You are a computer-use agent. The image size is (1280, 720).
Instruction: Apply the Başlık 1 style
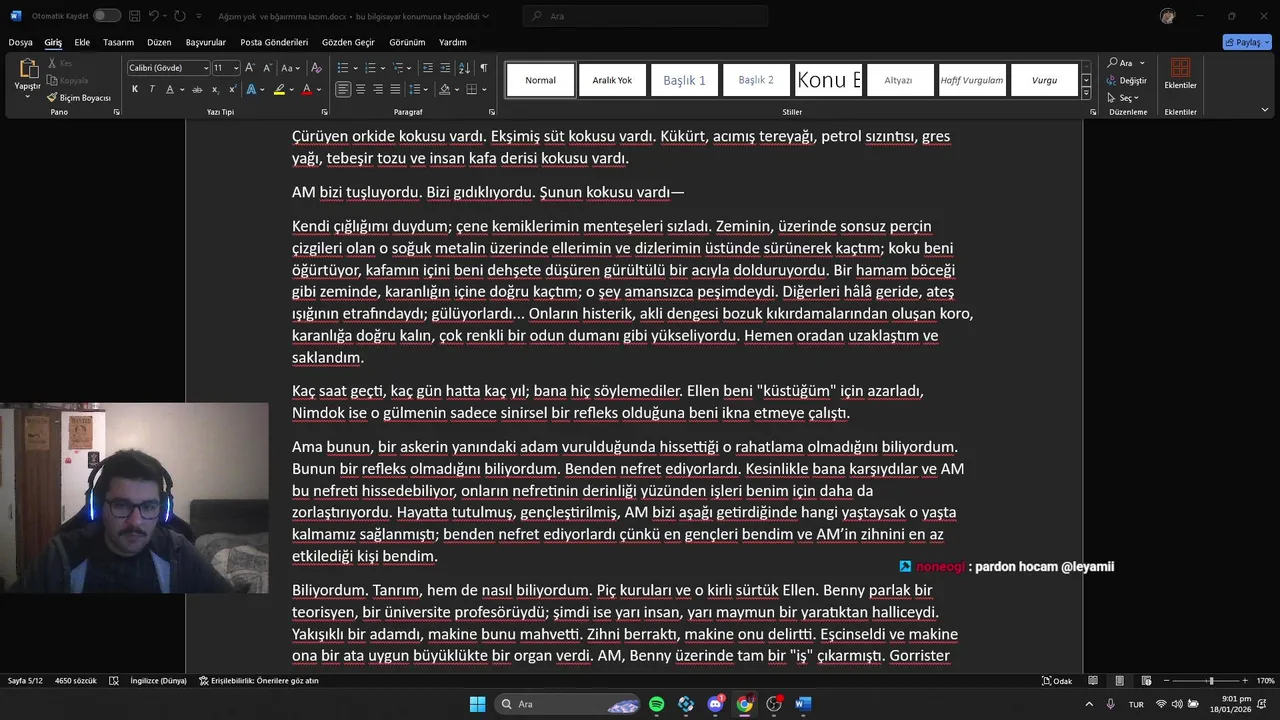tap(685, 80)
